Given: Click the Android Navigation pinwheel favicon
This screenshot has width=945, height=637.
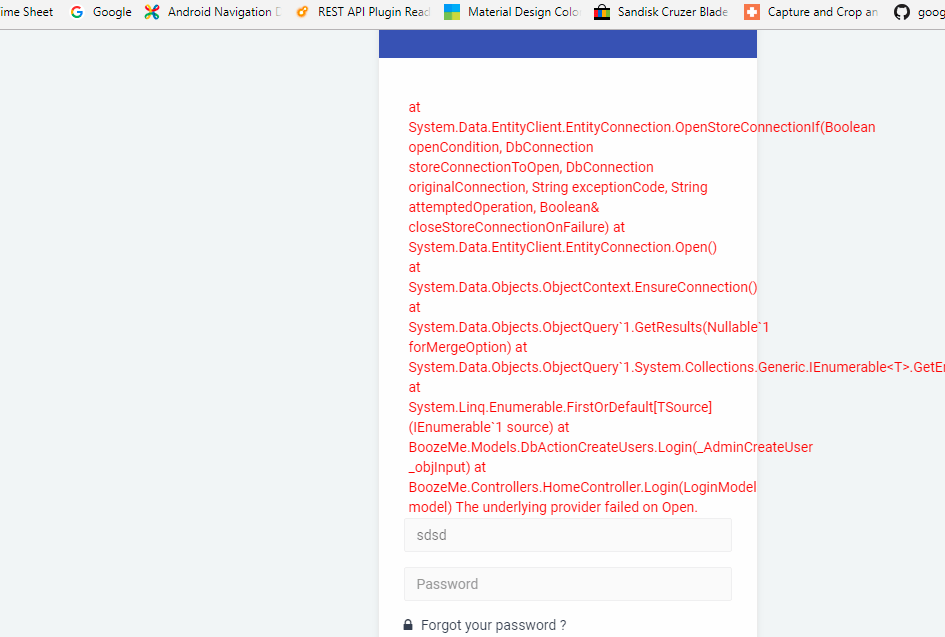Looking at the screenshot, I should [152, 12].
